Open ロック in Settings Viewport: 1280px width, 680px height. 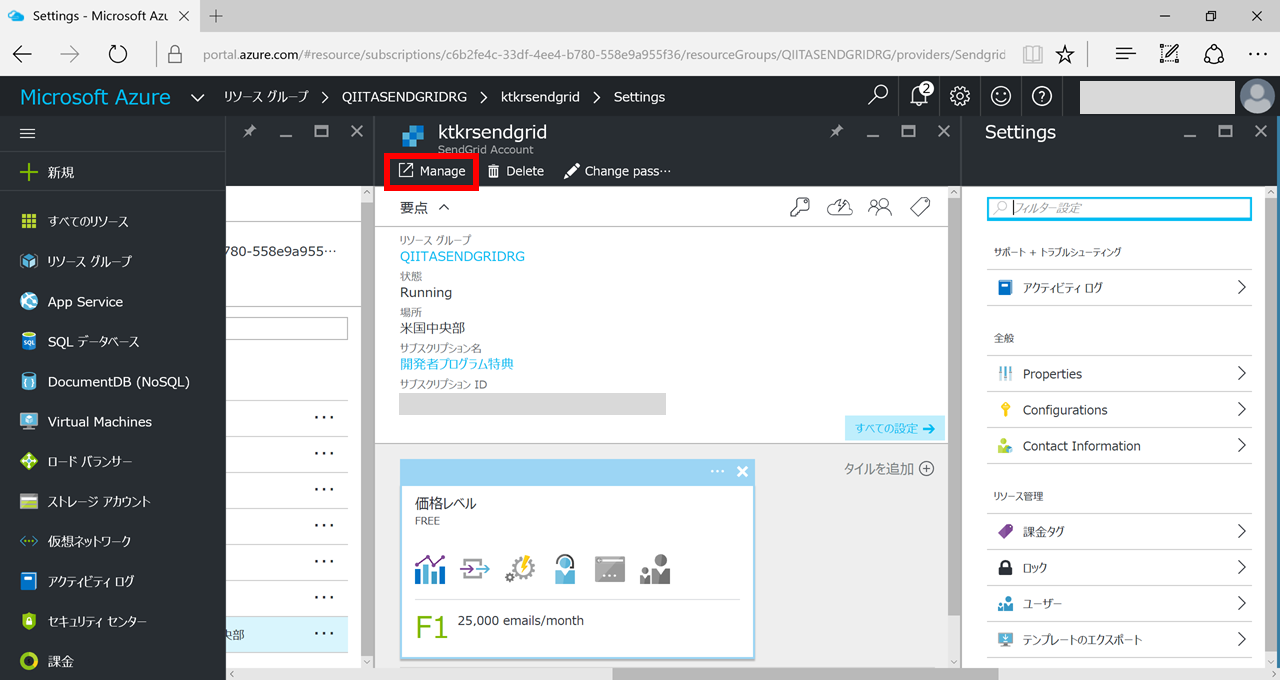click(1119, 567)
